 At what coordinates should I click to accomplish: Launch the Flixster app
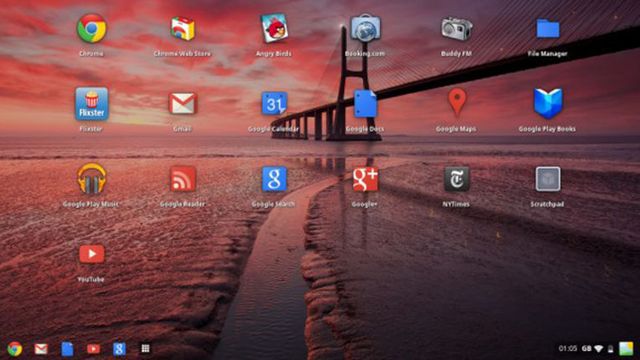91,104
